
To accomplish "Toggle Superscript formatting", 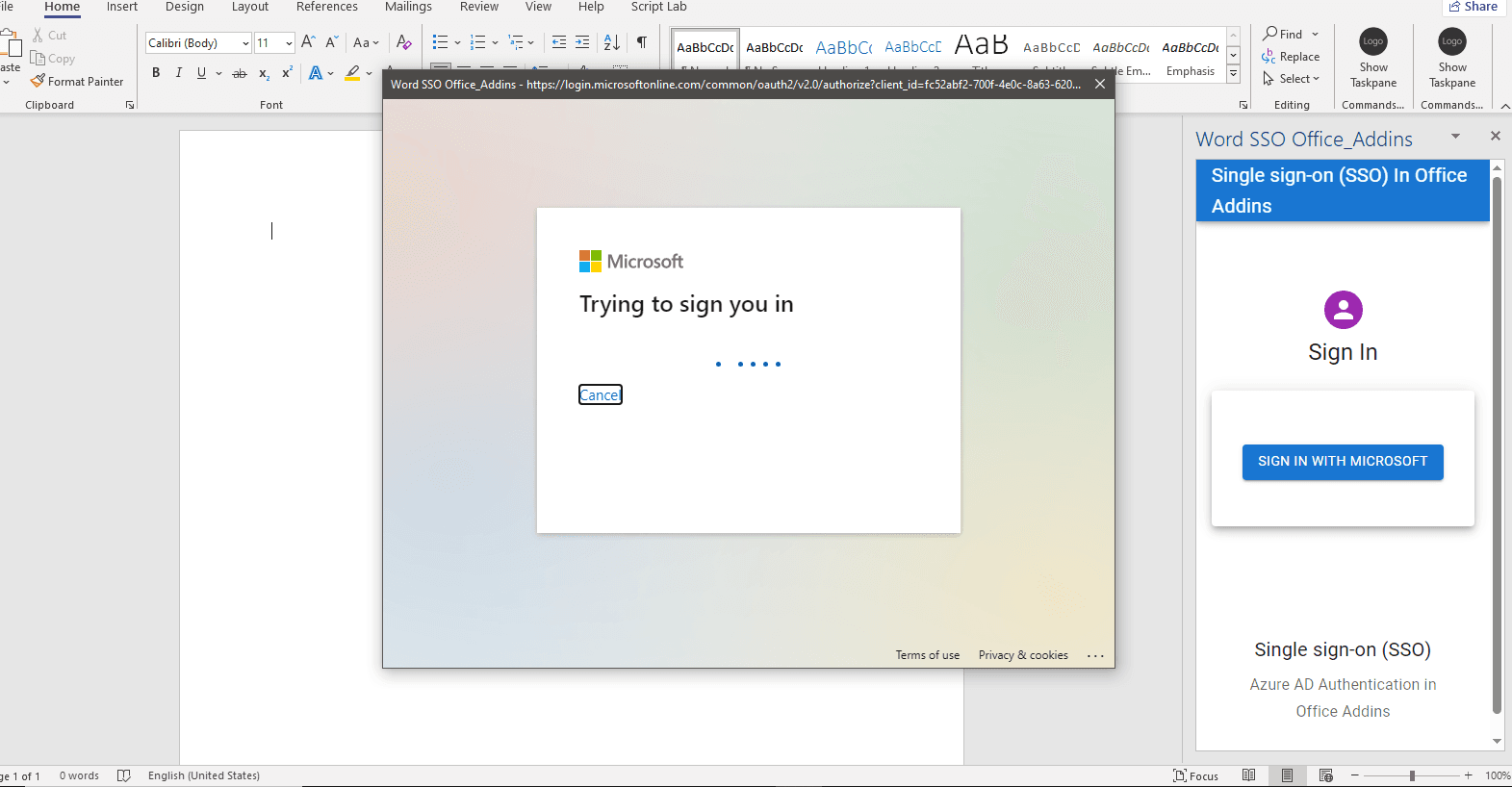I will [x=287, y=73].
